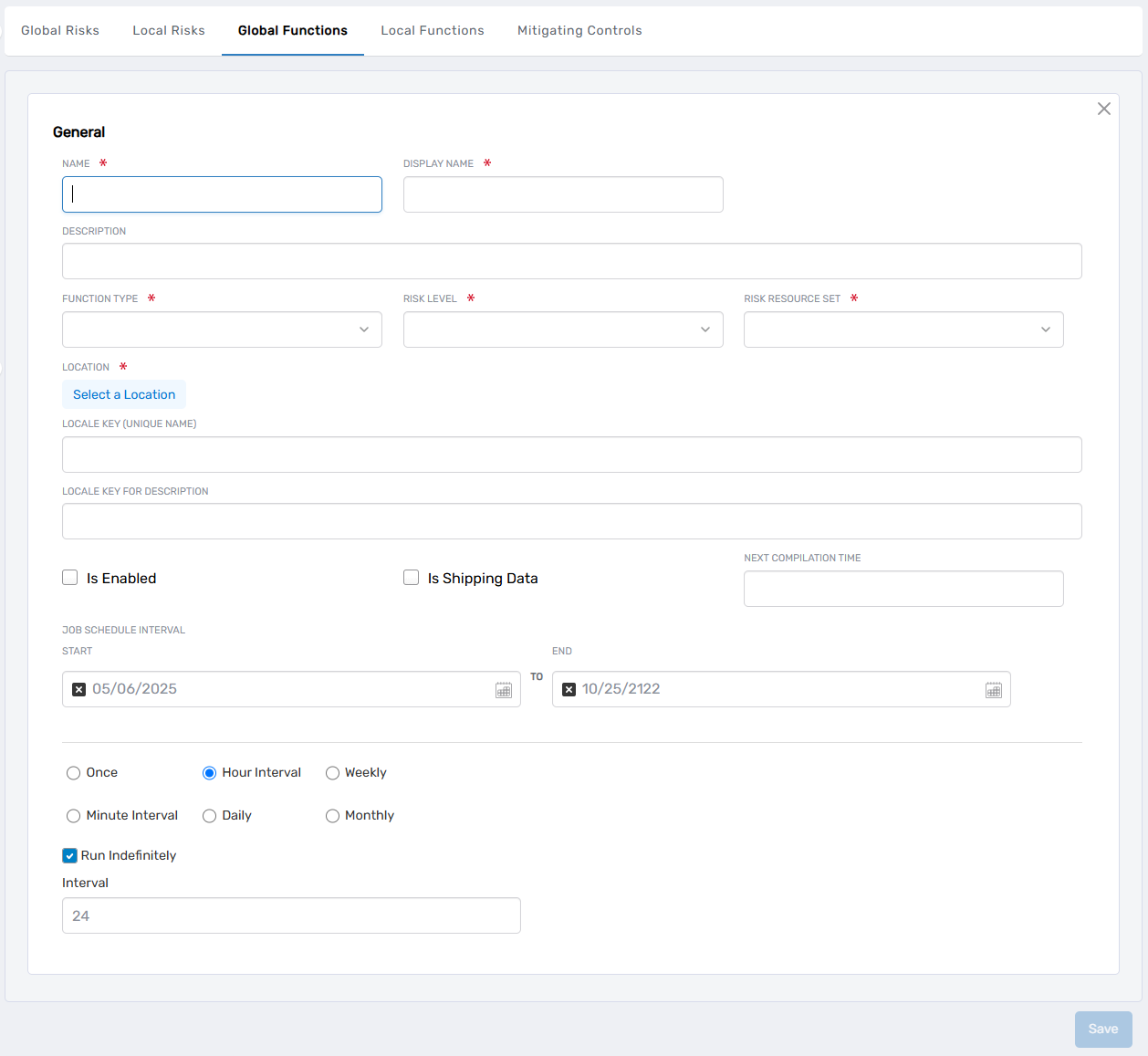The image size is (1148, 1056).
Task: Uncheck Run Indefinitely
Action: coord(69,855)
